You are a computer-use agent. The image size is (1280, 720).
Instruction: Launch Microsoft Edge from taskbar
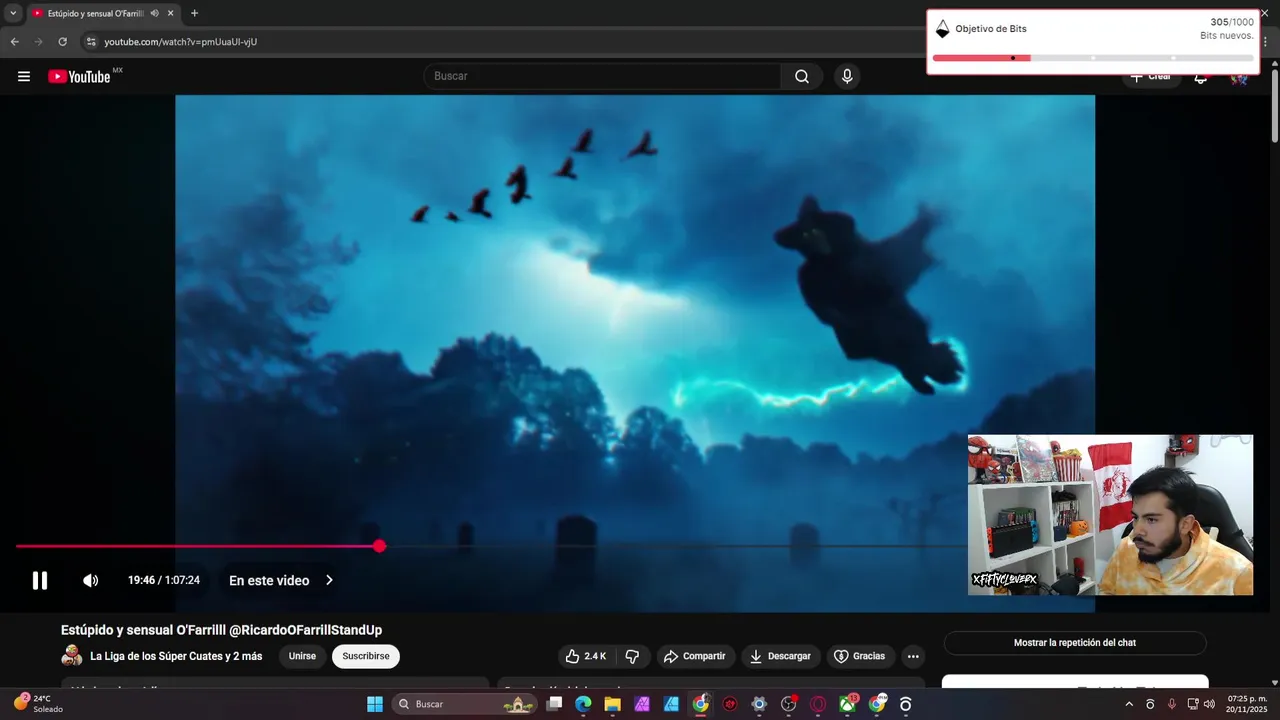[583, 704]
